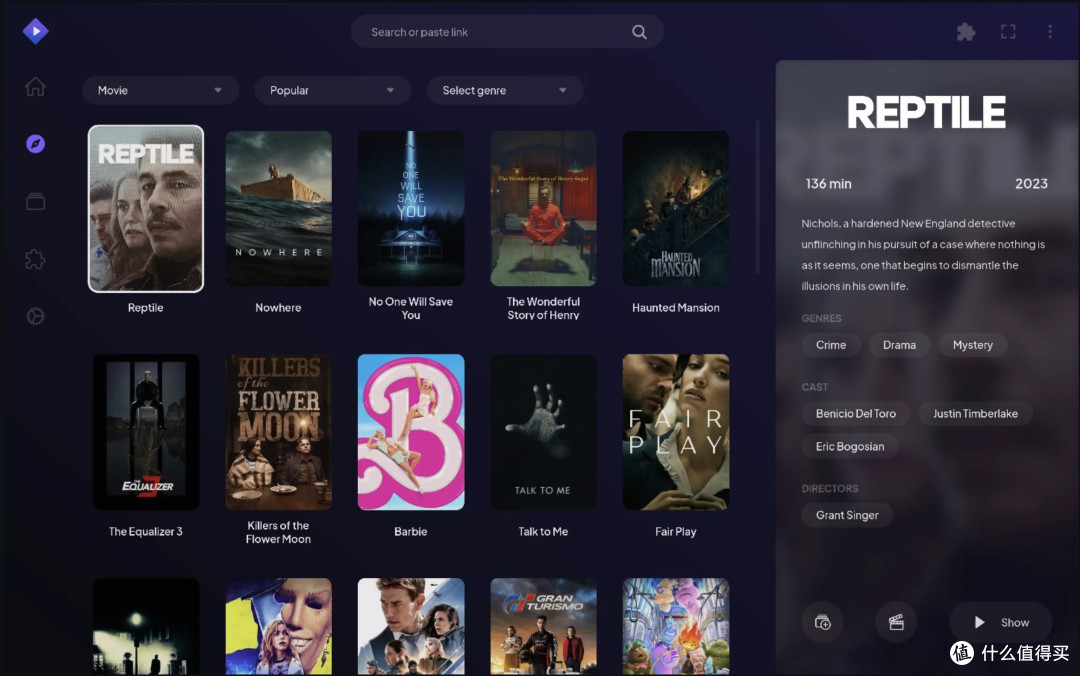Image resolution: width=1080 pixels, height=676 pixels.
Task: Open the Select genre dropdown
Action: coord(505,90)
